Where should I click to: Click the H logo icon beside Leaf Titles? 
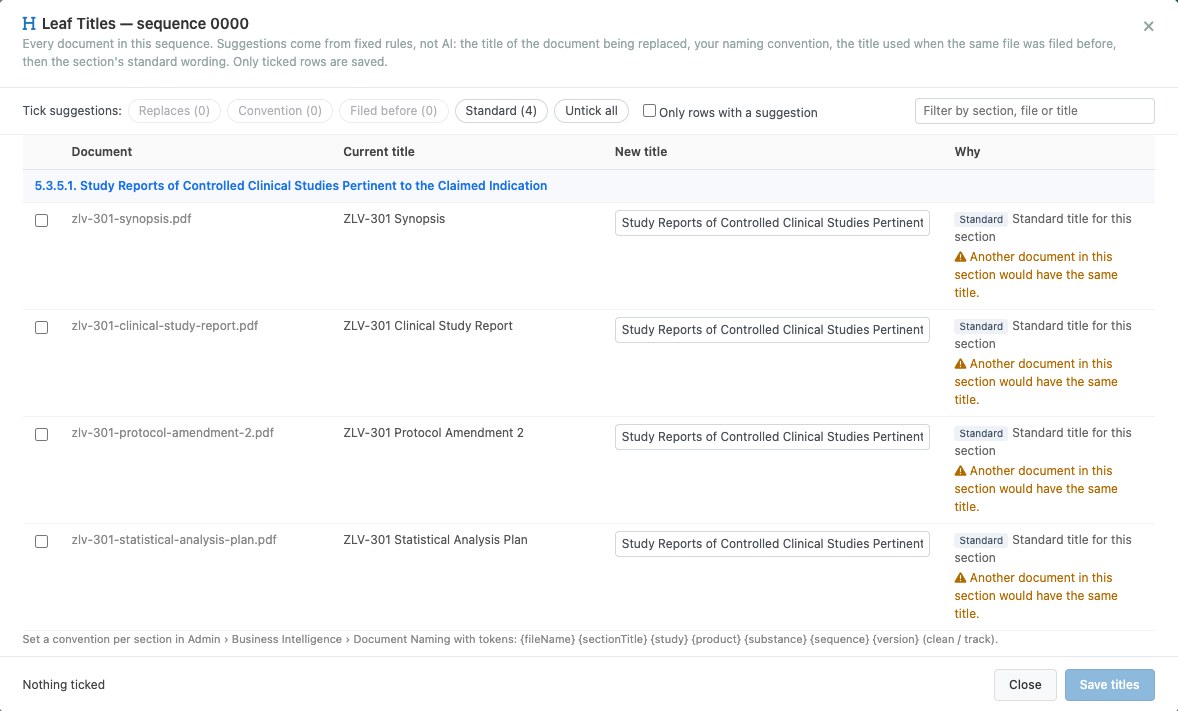coord(29,24)
